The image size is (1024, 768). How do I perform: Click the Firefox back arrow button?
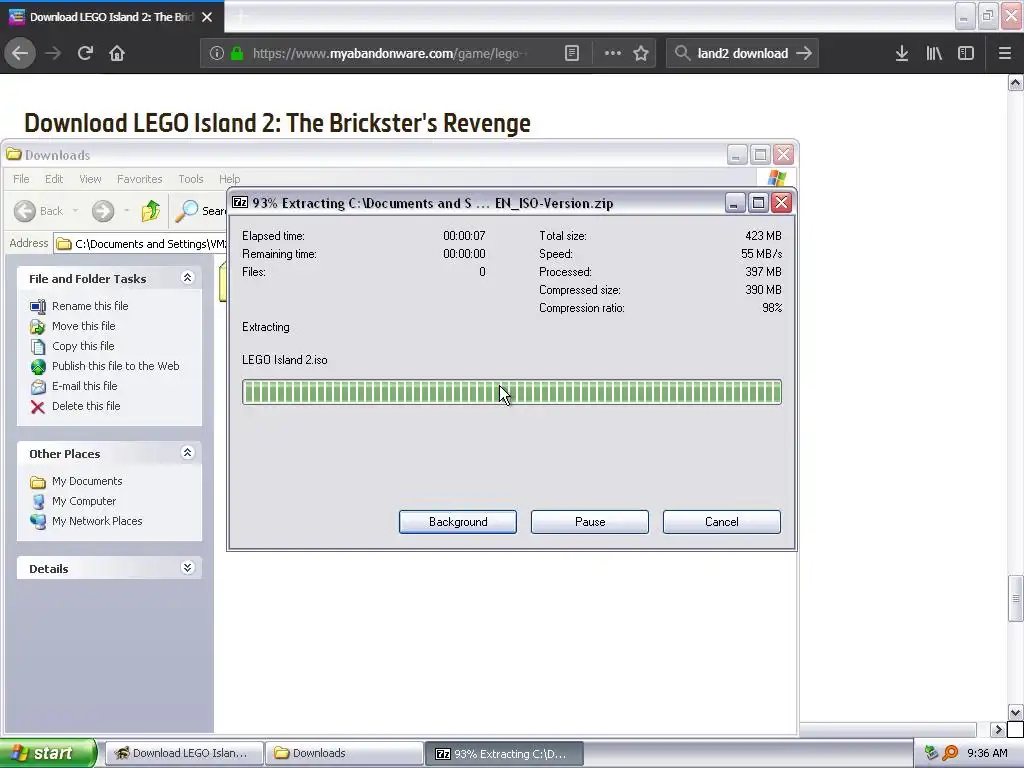point(20,53)
